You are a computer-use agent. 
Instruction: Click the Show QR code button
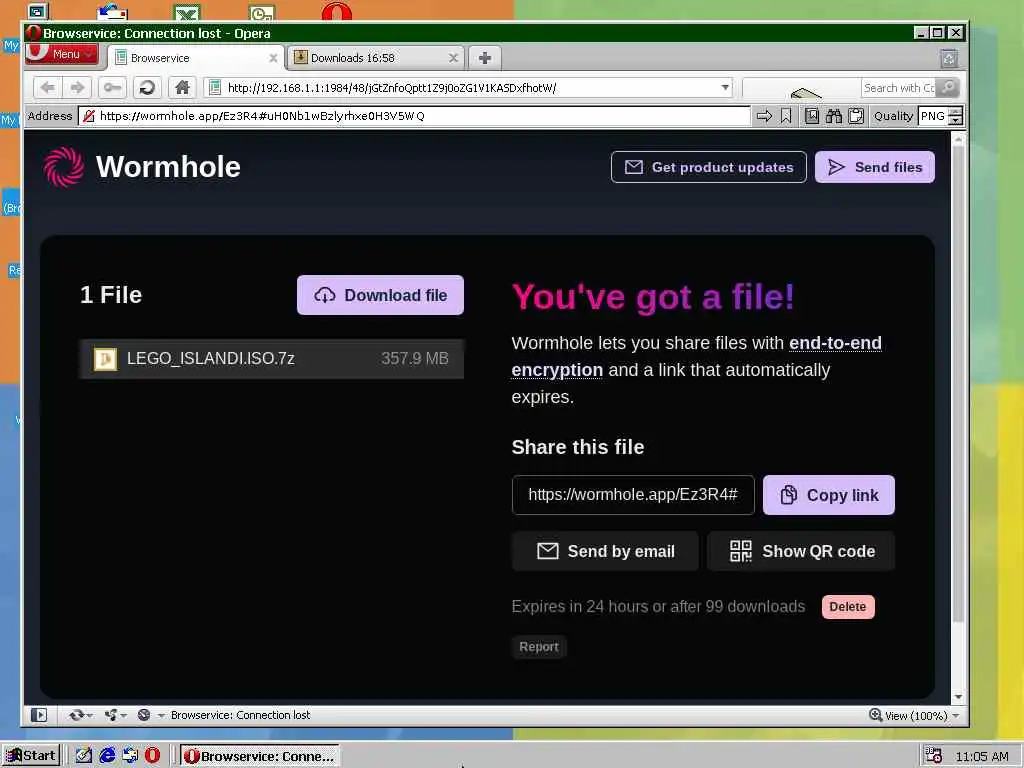point(801,551)
